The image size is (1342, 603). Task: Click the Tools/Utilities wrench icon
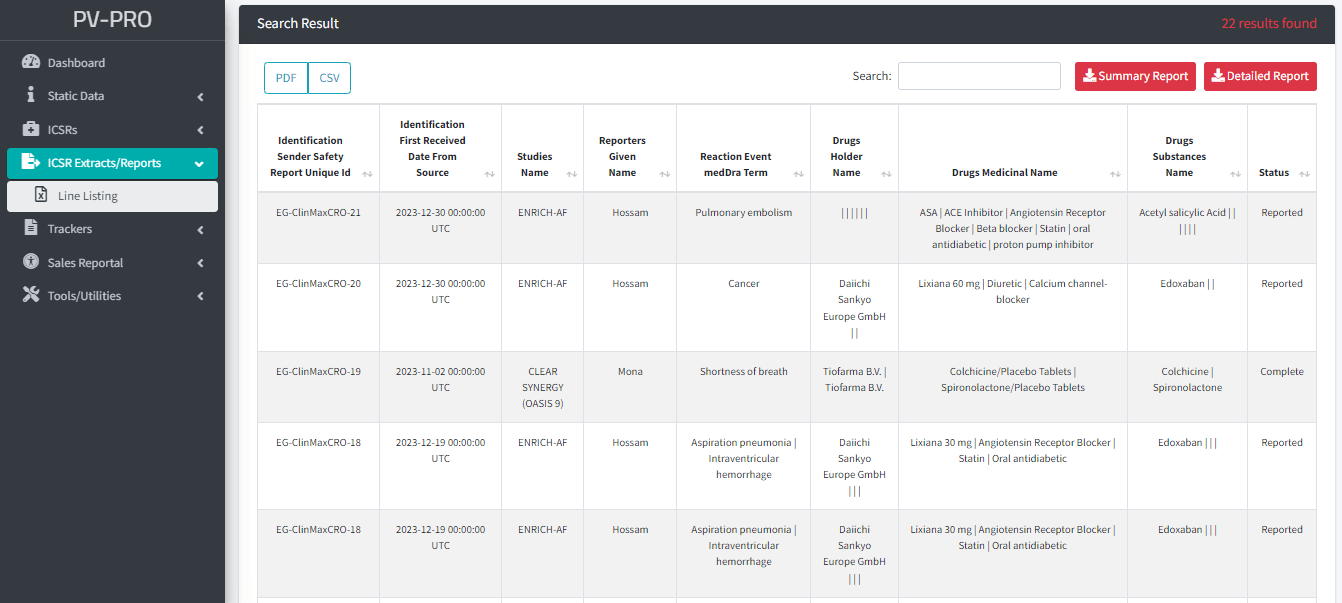[x=30, y=295]
